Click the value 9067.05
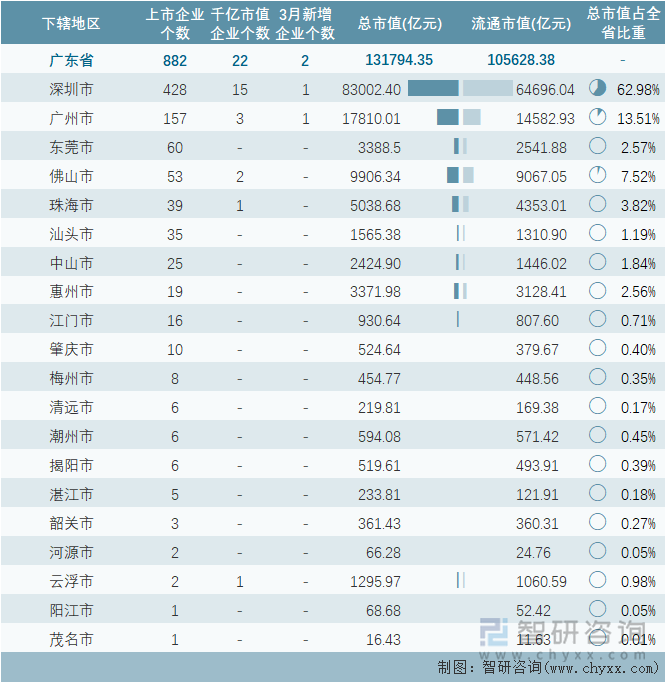665x682 pixels. (541, 177)
